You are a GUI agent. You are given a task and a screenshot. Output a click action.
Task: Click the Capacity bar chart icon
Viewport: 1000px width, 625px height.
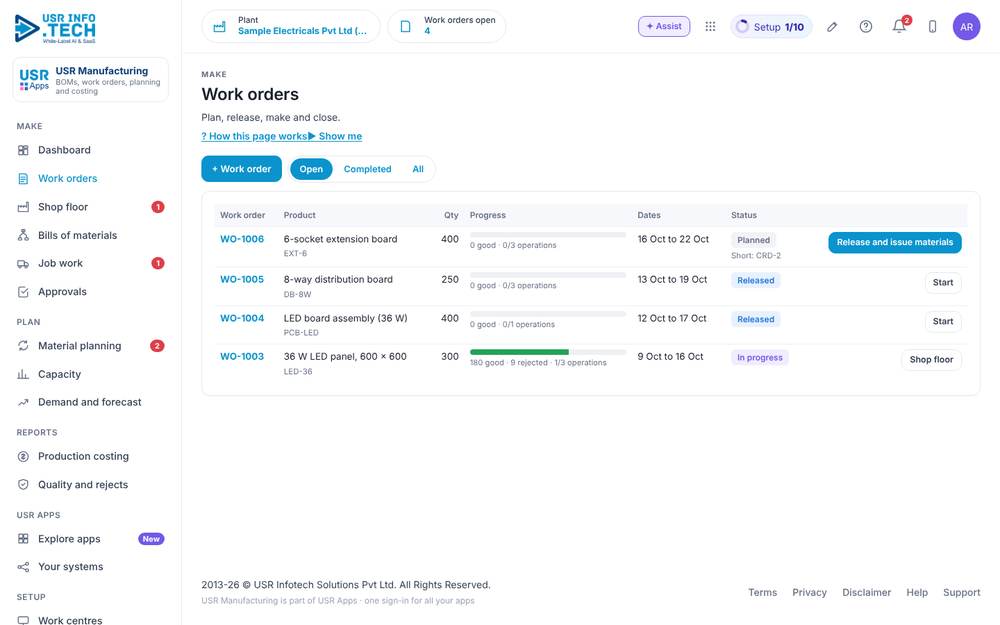[23, 374]
